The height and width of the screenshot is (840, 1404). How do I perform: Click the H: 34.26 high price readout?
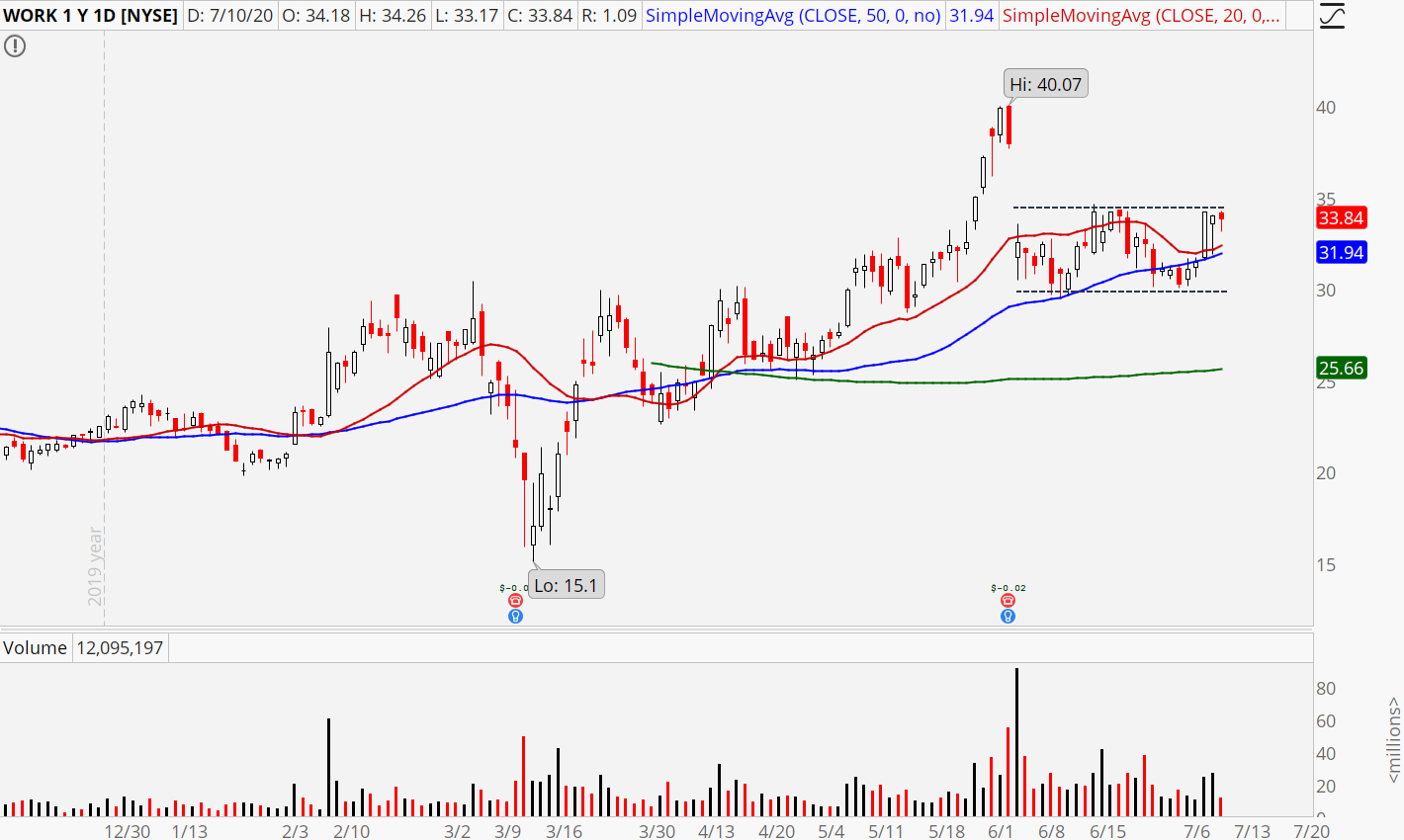[x=393, y=16]
